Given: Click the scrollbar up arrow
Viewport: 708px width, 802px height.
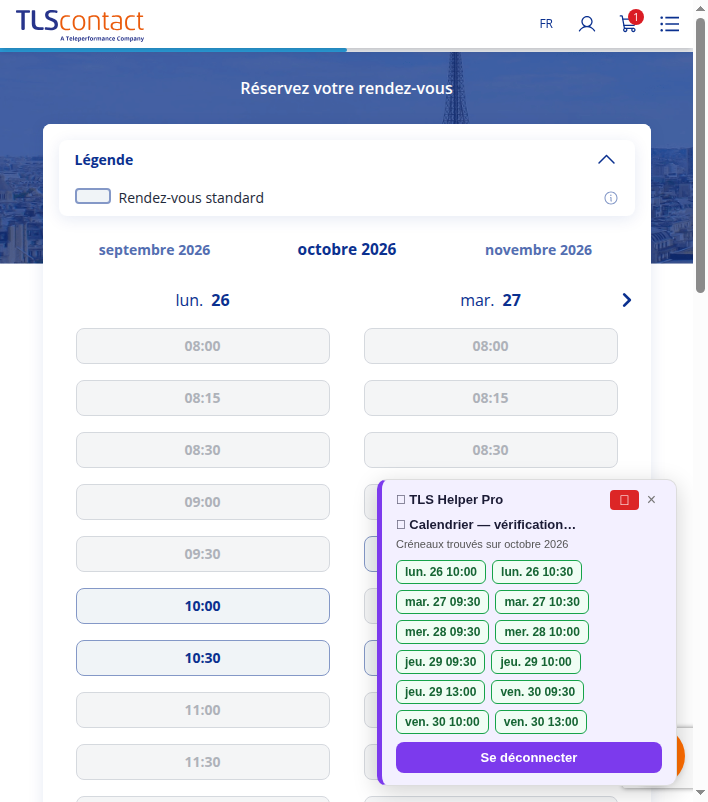Looking at the screenshot, I should coord(700,8).
